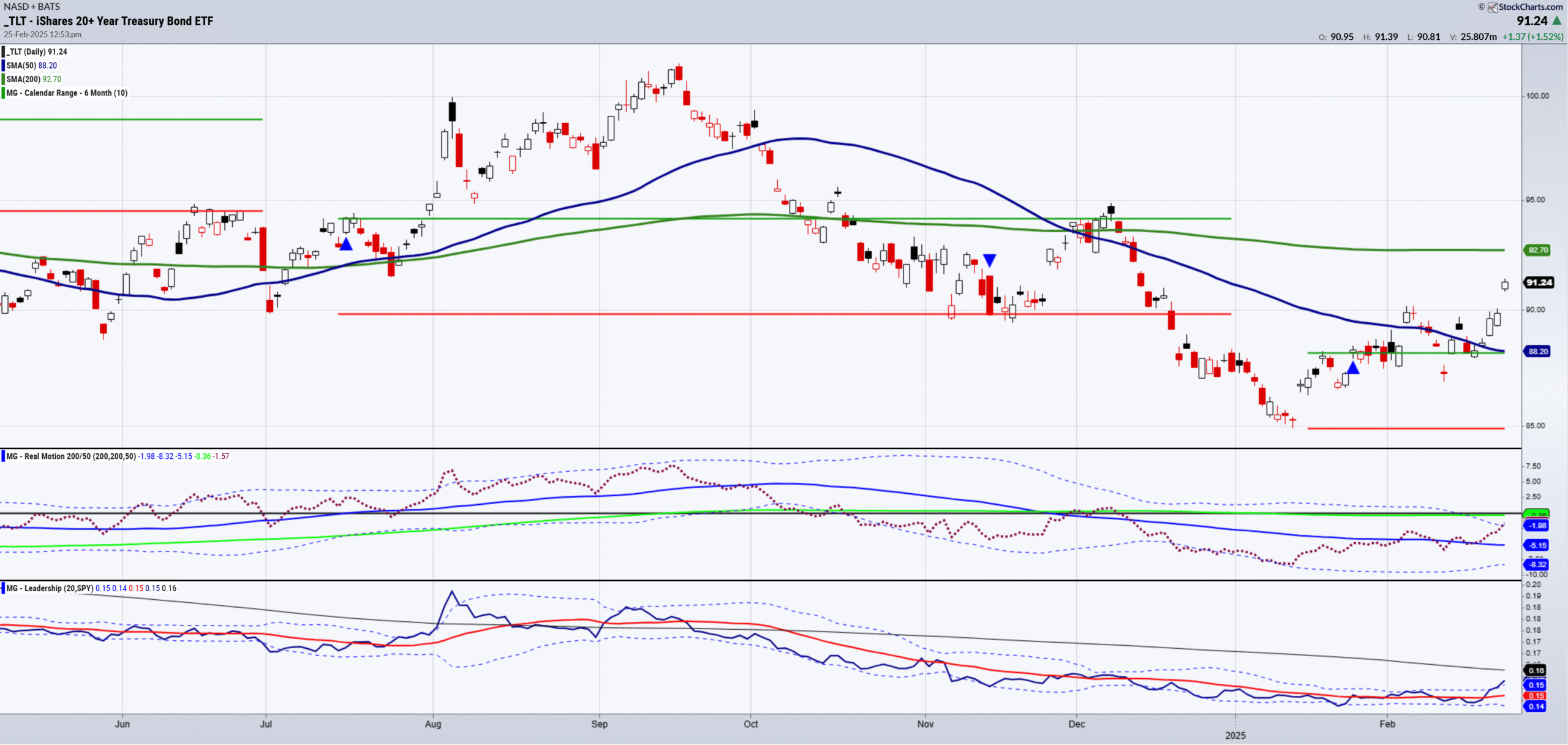Image resolution: width=1568 pixels, height=745 pixels.
Task: Click the blue up-triangle marker in mid-July
Action: (x=346, y=244)
